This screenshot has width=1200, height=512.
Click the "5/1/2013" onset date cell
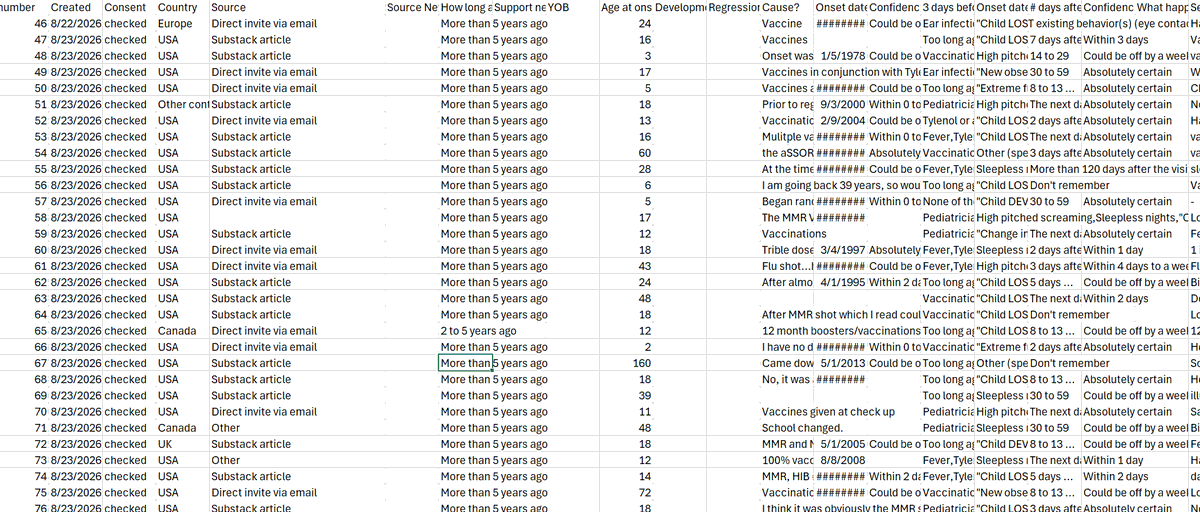841,363
